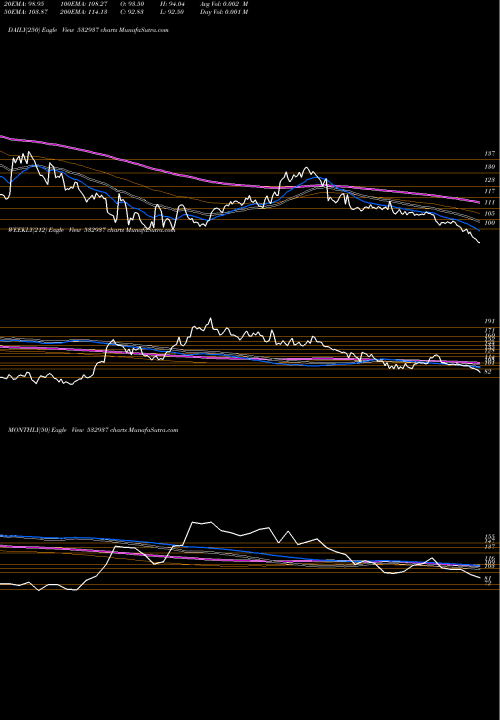Screen dimensions: 500x720
Task: Click the 123 price label on daily chart
Action: 489,180
